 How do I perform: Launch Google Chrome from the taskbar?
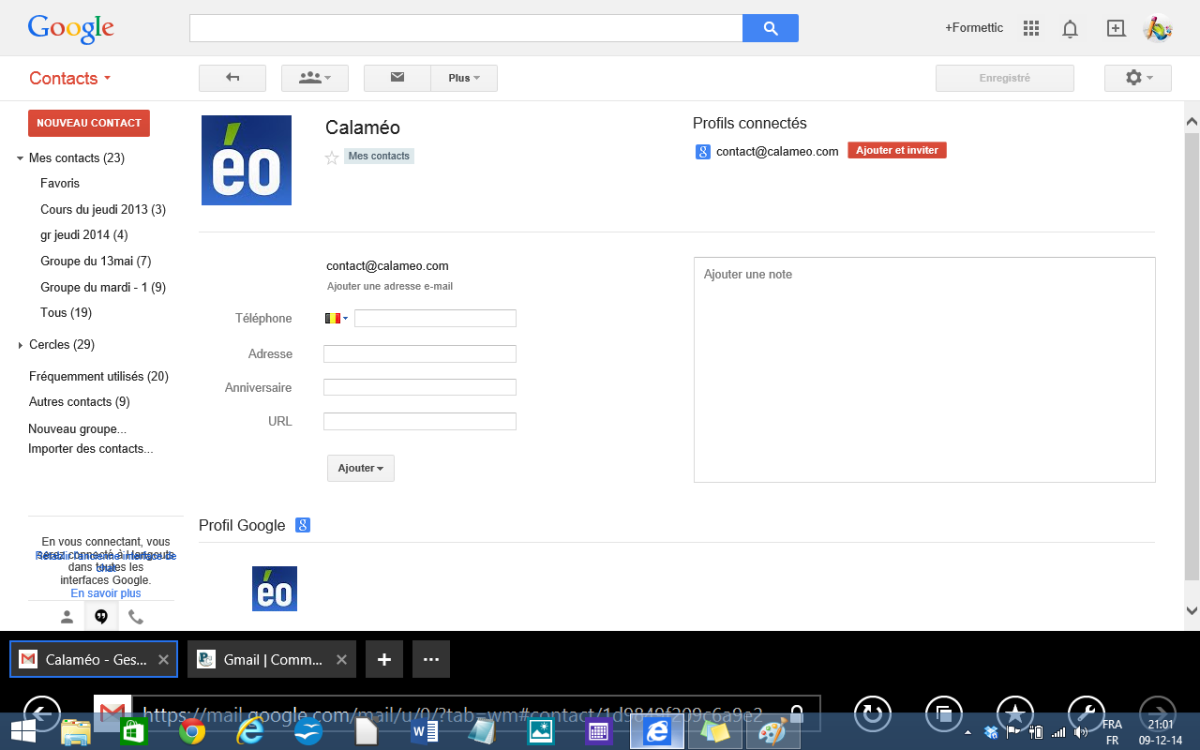192,732
